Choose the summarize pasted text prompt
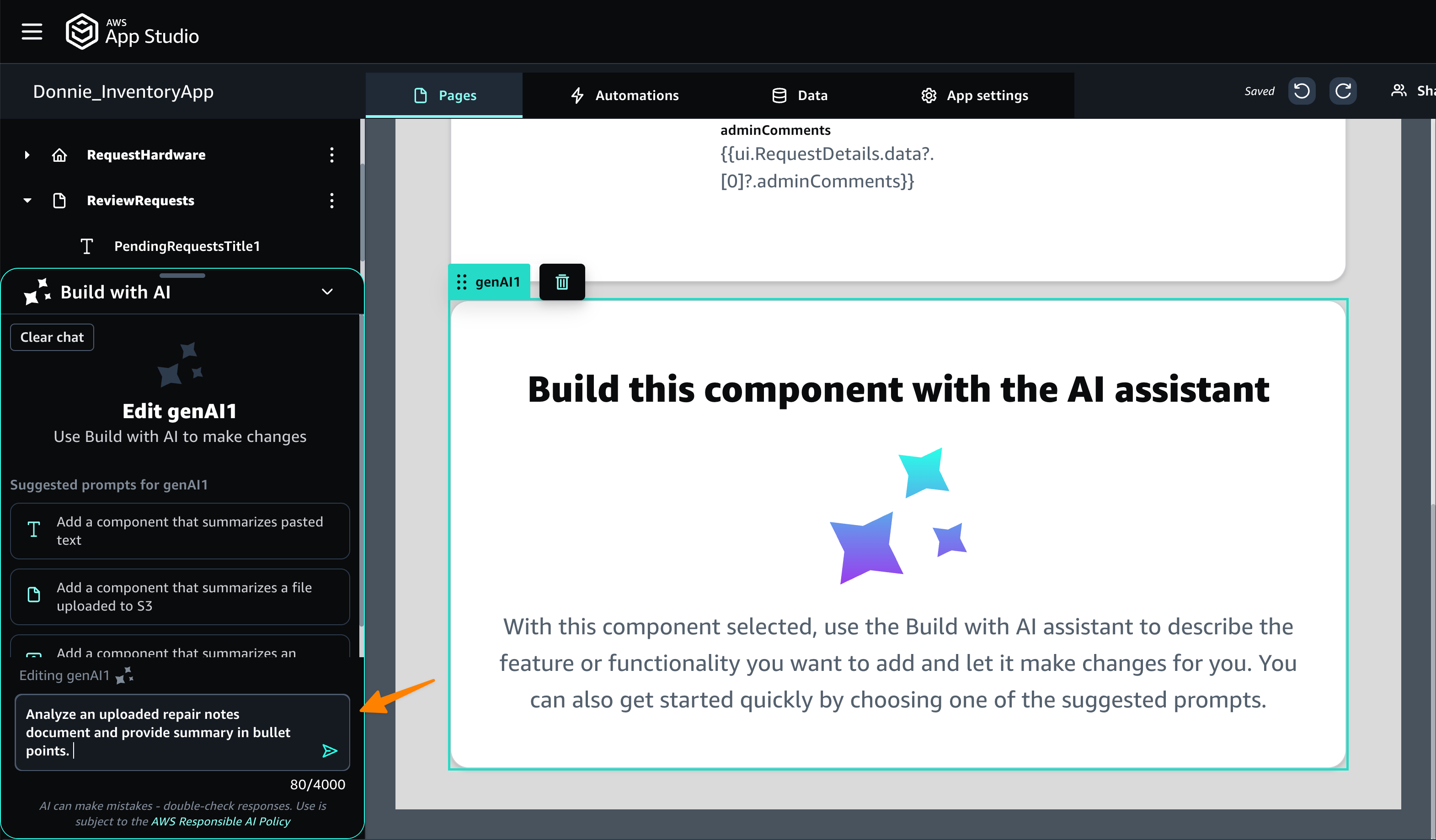1436x840 pixels. point(180,531)
